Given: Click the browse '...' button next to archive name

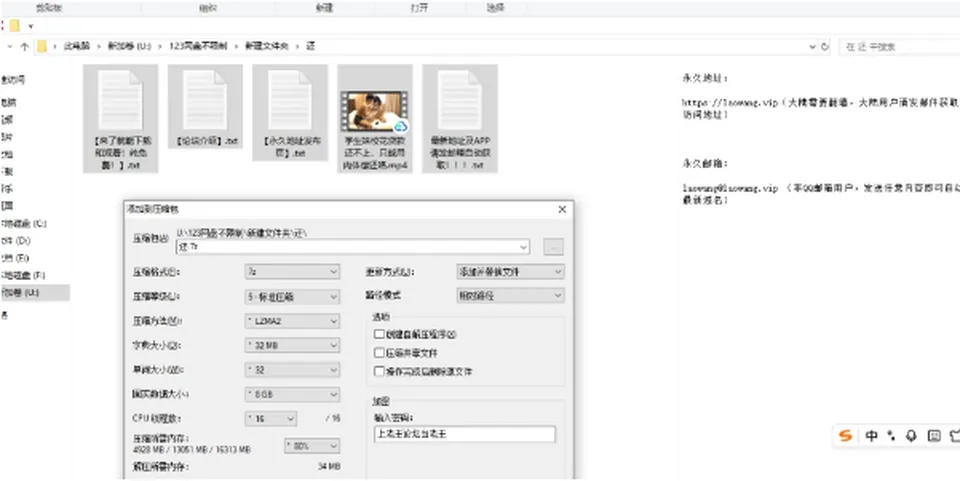Looking at the screenshot, I should pyautogui.click(x=553, y=247).
